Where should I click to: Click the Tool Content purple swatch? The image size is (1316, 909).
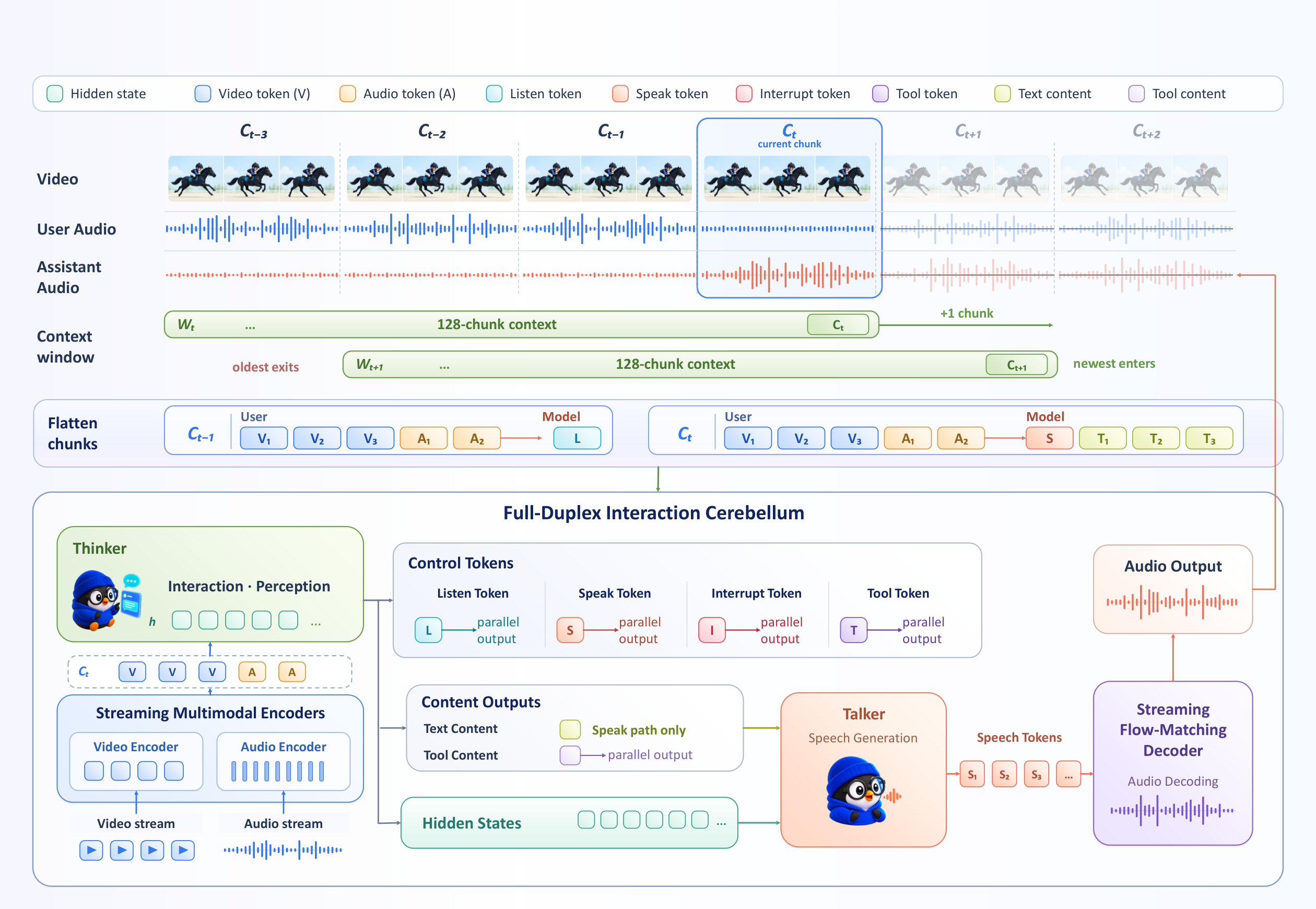(x=570, y=755)
